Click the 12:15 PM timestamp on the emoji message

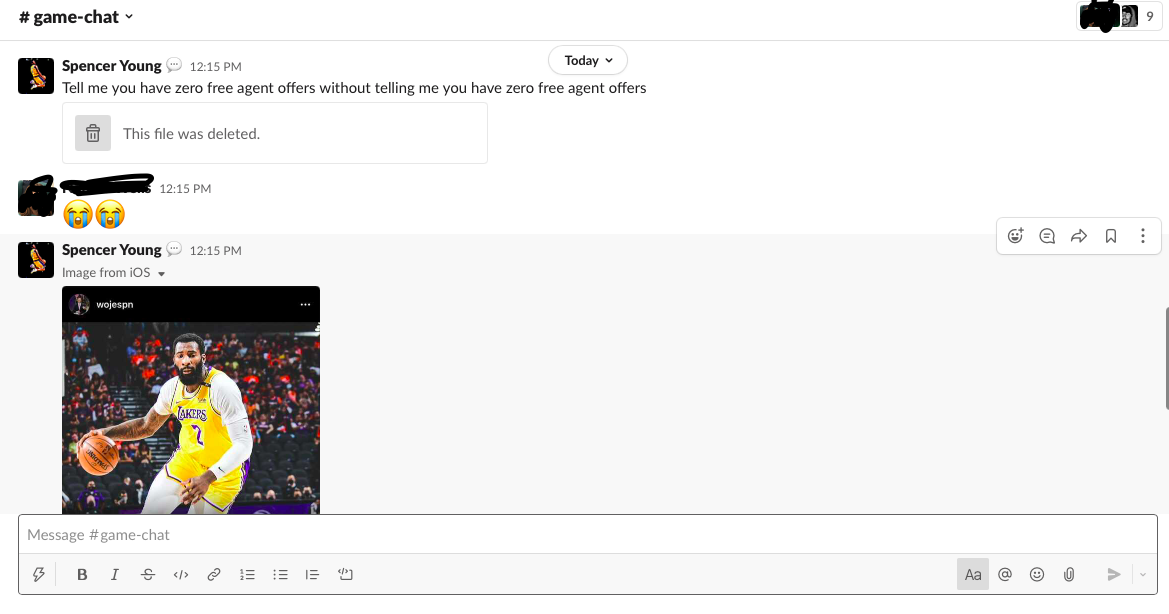tap(185, 189)
